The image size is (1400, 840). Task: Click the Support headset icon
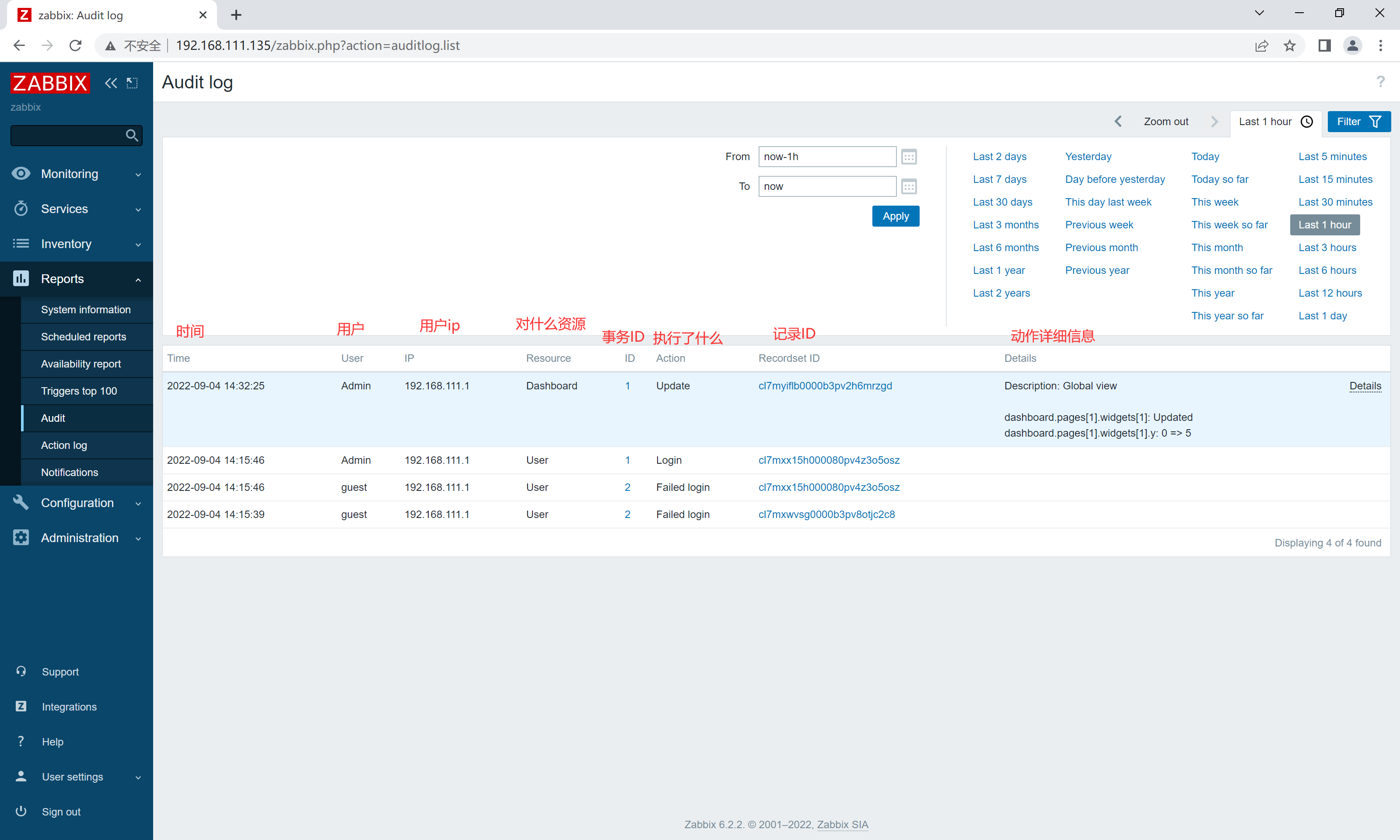point(21,671)
